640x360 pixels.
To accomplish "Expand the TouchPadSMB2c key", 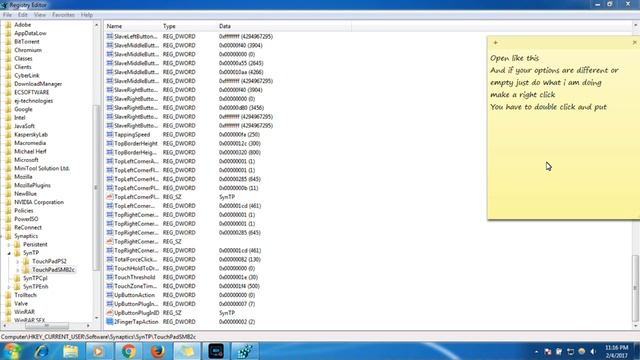I will pyautogui.click(x=18, y=270).
